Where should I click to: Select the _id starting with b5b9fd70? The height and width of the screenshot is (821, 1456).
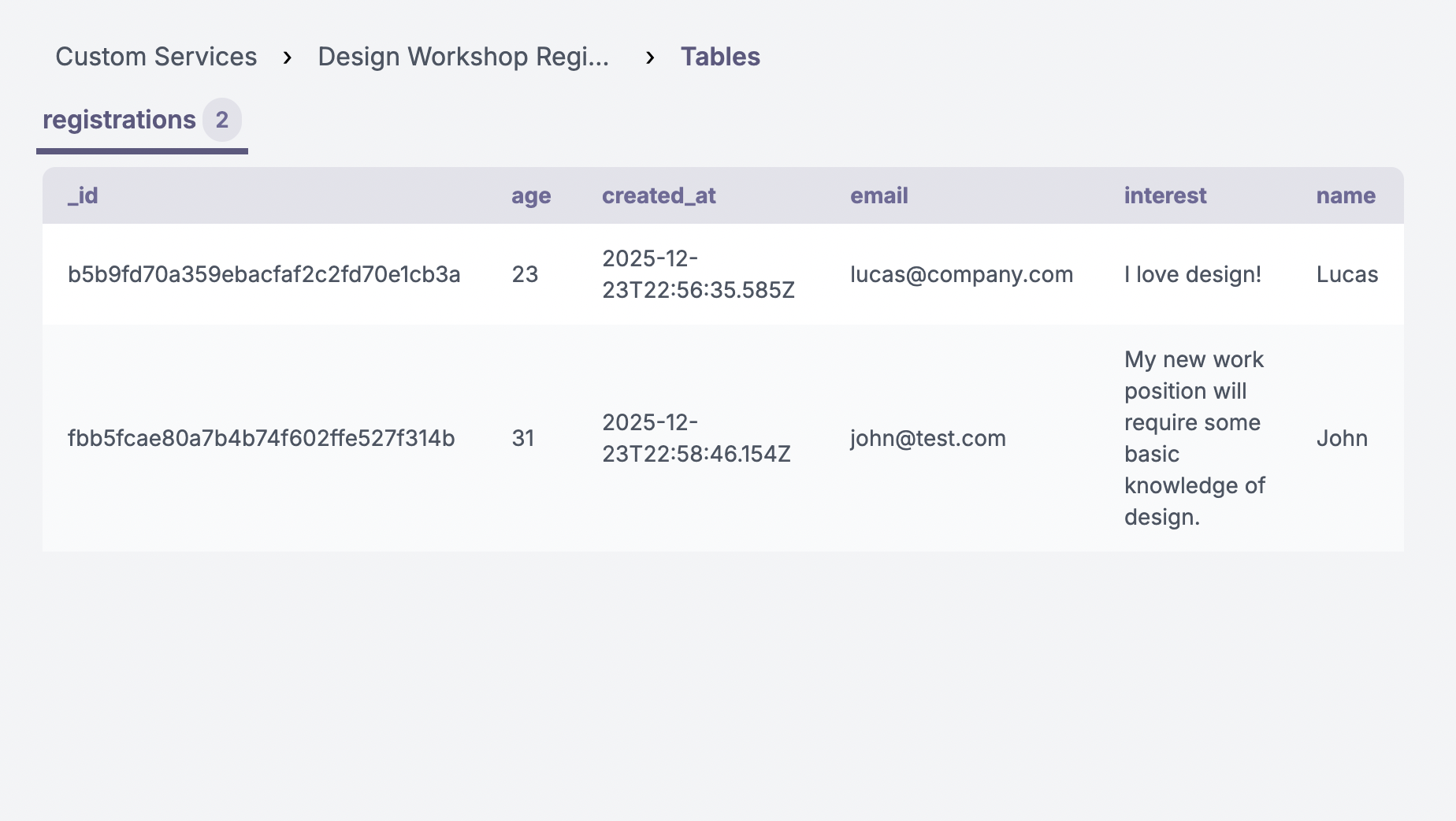pyautogui.click(x=266, y=274)
